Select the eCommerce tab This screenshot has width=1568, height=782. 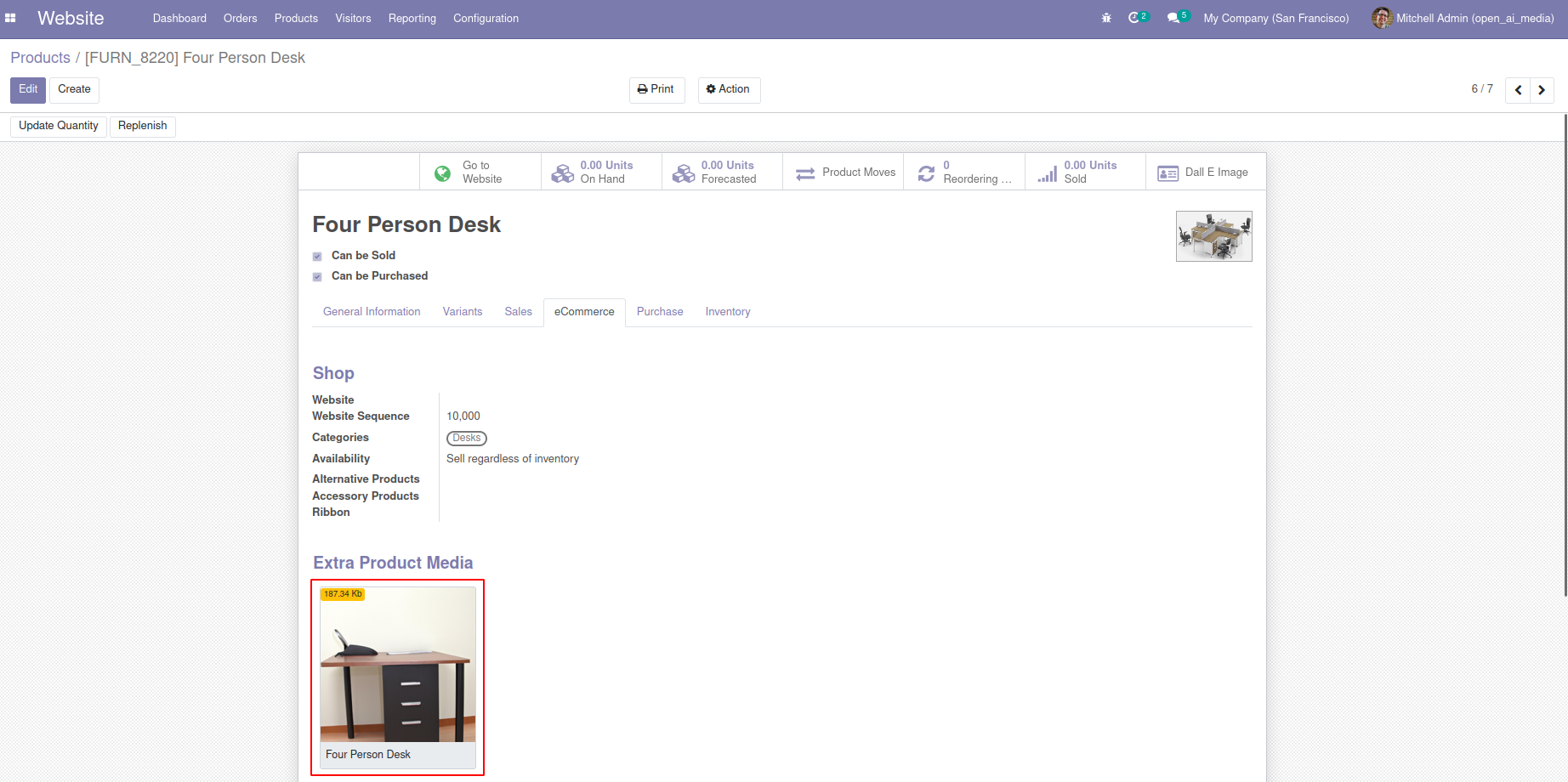click(584, 312)
